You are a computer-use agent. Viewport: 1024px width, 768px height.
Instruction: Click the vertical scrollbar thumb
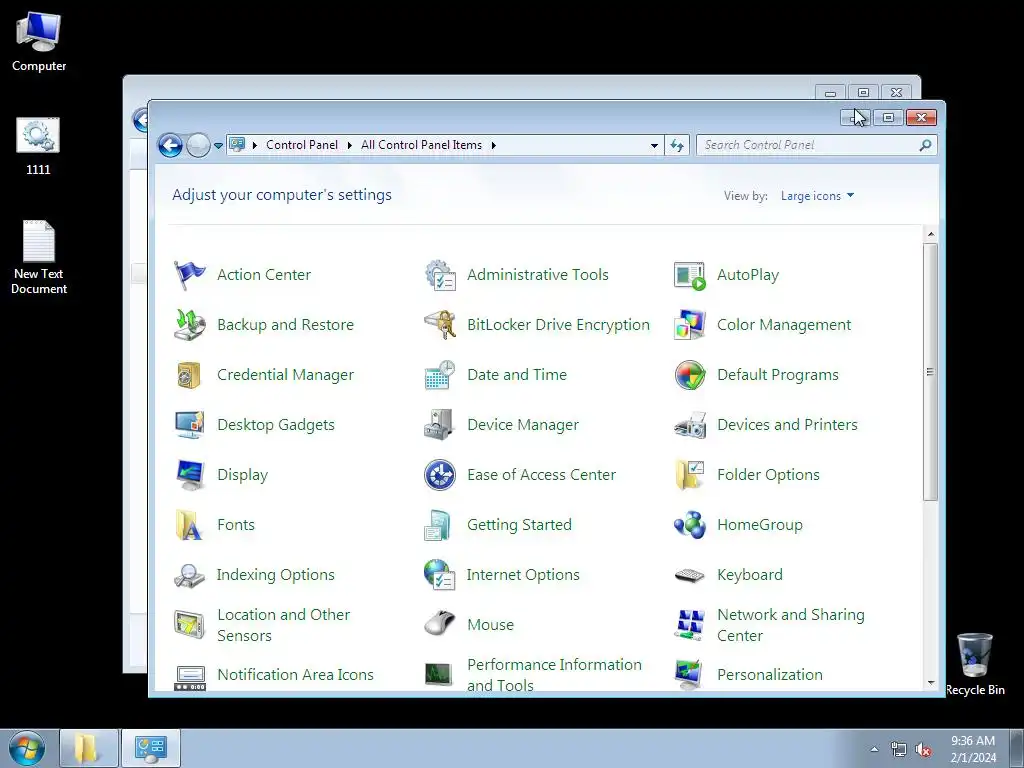(x=931, y=372)
